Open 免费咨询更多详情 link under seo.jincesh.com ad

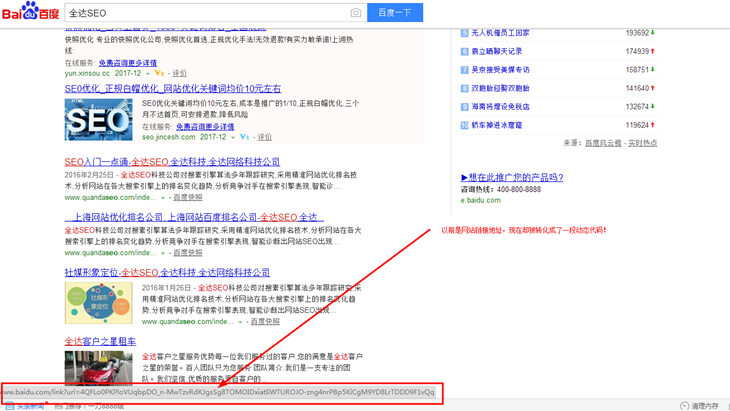pos(205,127)
